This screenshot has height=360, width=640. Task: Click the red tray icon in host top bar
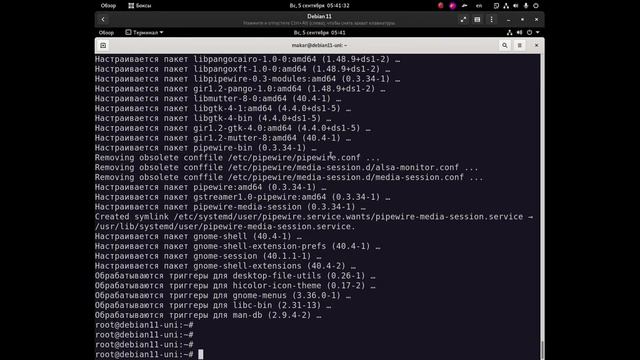coord(440,6)
